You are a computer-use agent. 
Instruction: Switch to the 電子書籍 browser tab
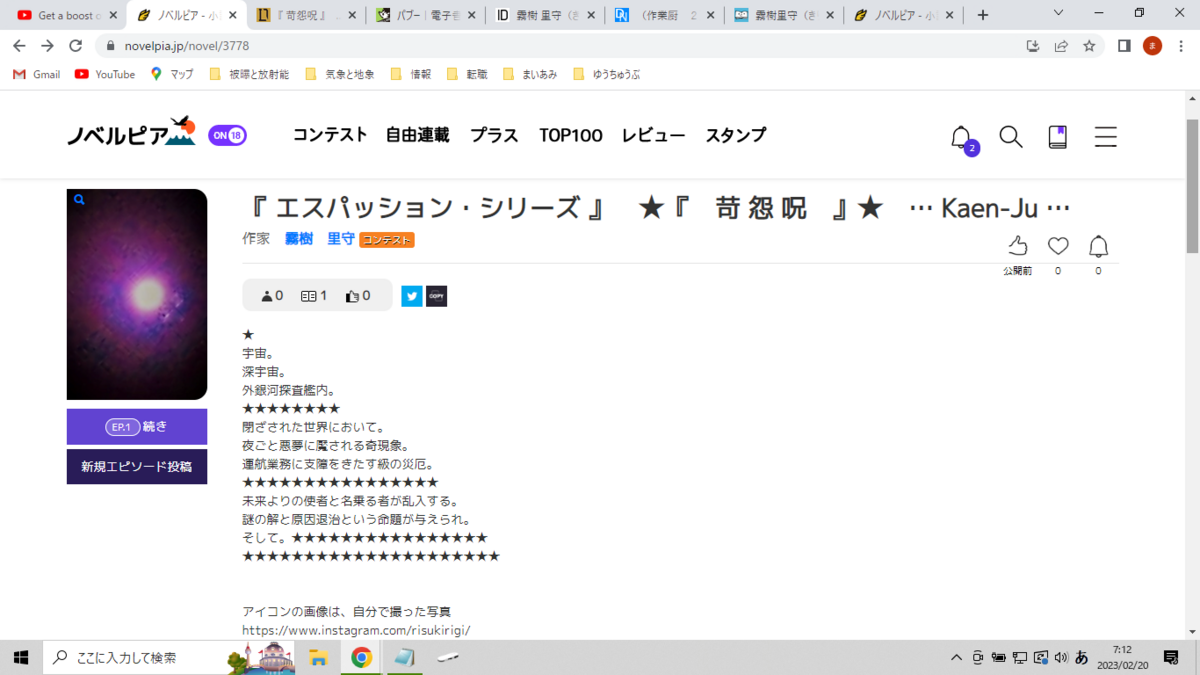(424, 15)
